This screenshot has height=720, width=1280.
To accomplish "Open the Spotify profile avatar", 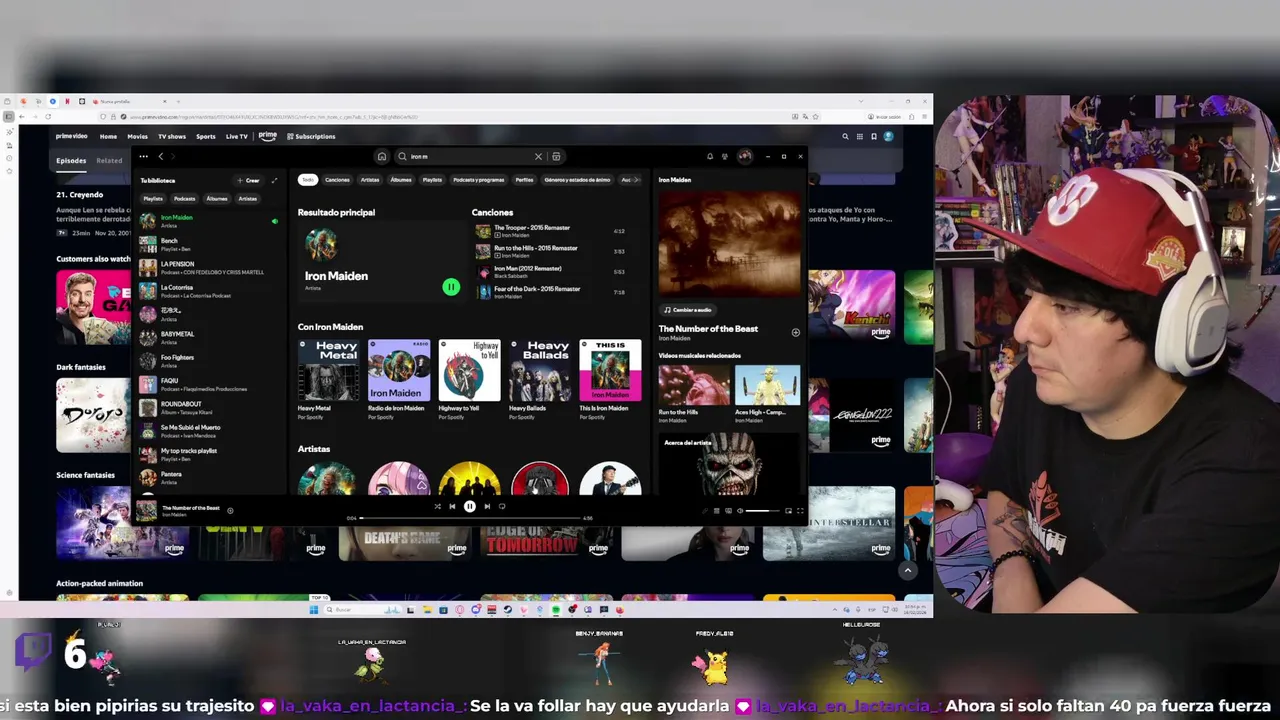I will [x=744, y=156].
